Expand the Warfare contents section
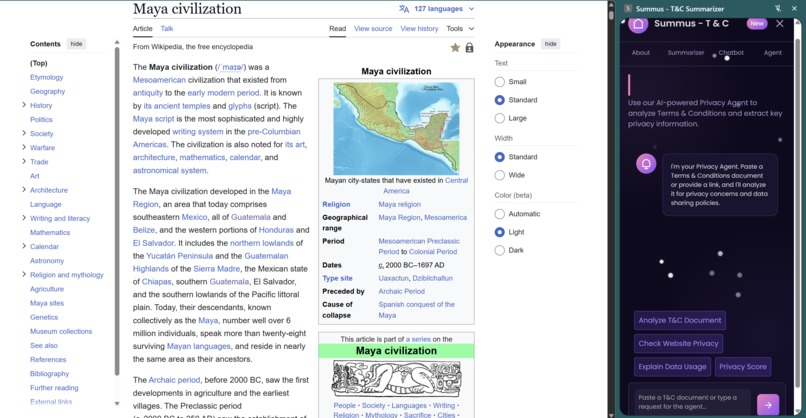Screen dimensions: 806x418 (x=24, y=147)
